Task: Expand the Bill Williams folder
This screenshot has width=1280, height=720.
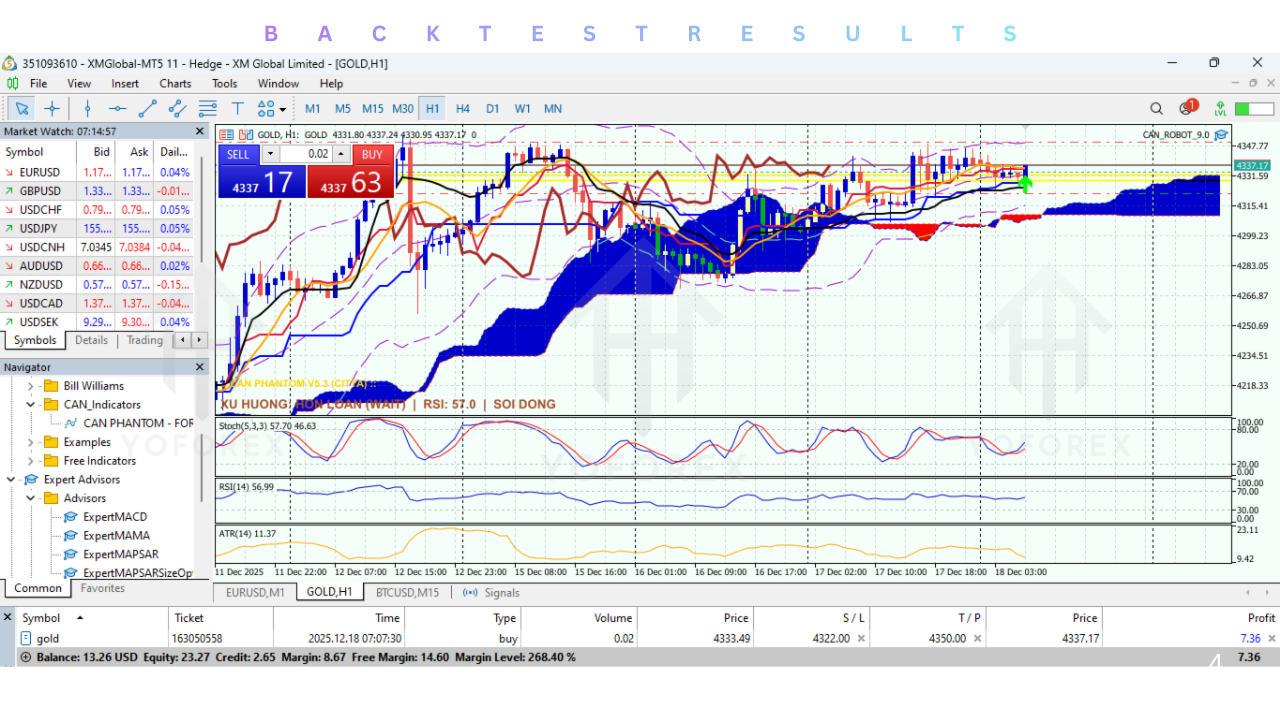Action: tap(30, 386)
